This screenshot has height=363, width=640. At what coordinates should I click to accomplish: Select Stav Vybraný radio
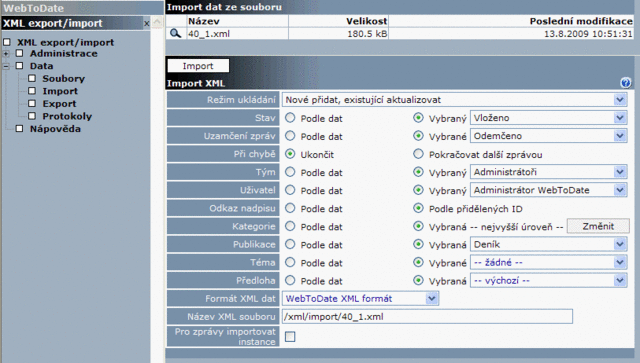pyautogui.click(x=418, y=118)
